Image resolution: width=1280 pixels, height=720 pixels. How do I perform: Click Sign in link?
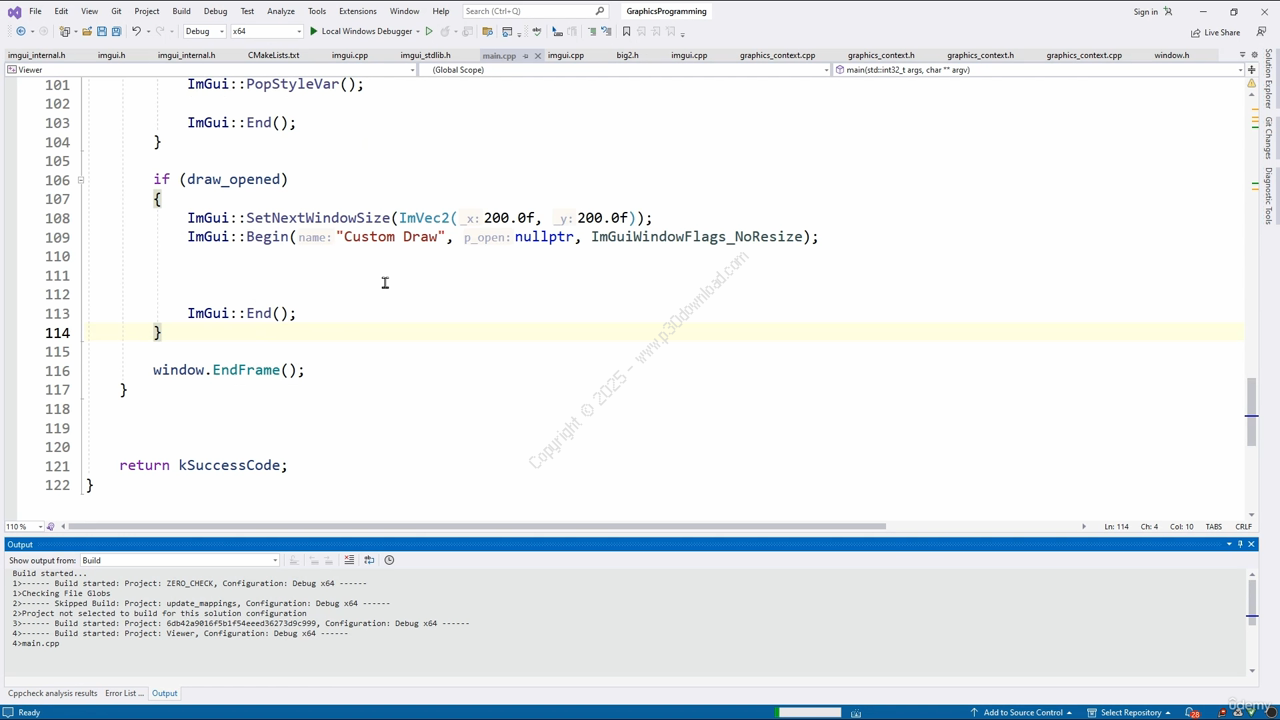click(x=1145, y=11)
